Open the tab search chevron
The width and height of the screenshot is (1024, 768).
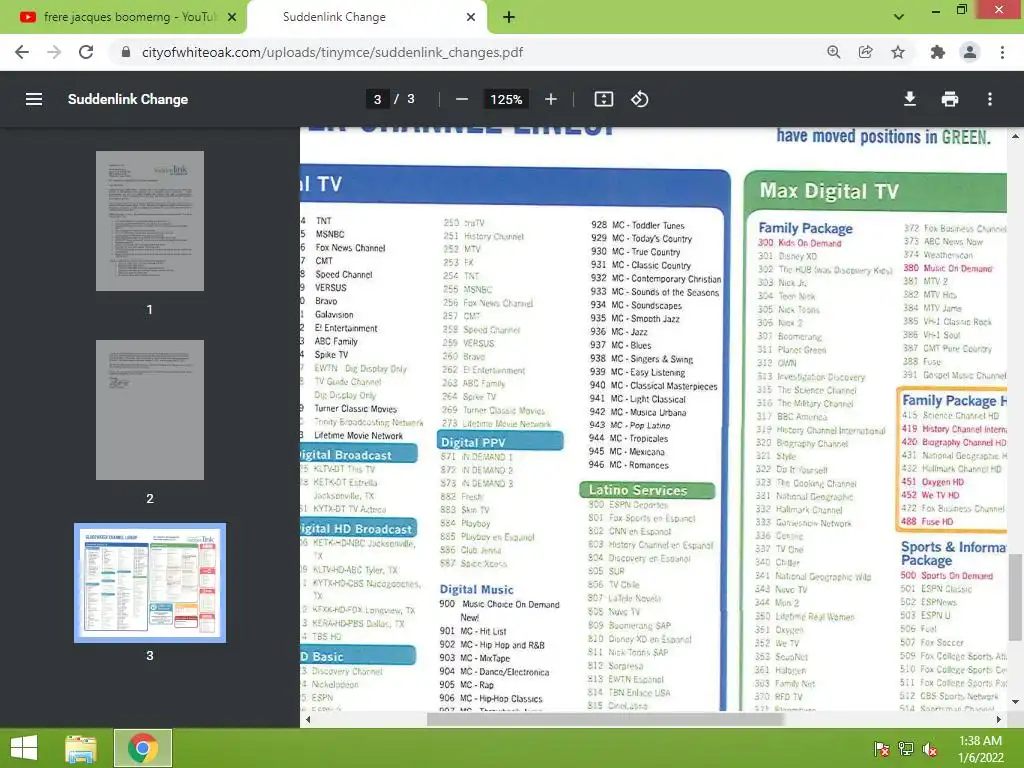click(x=899, y=17)
